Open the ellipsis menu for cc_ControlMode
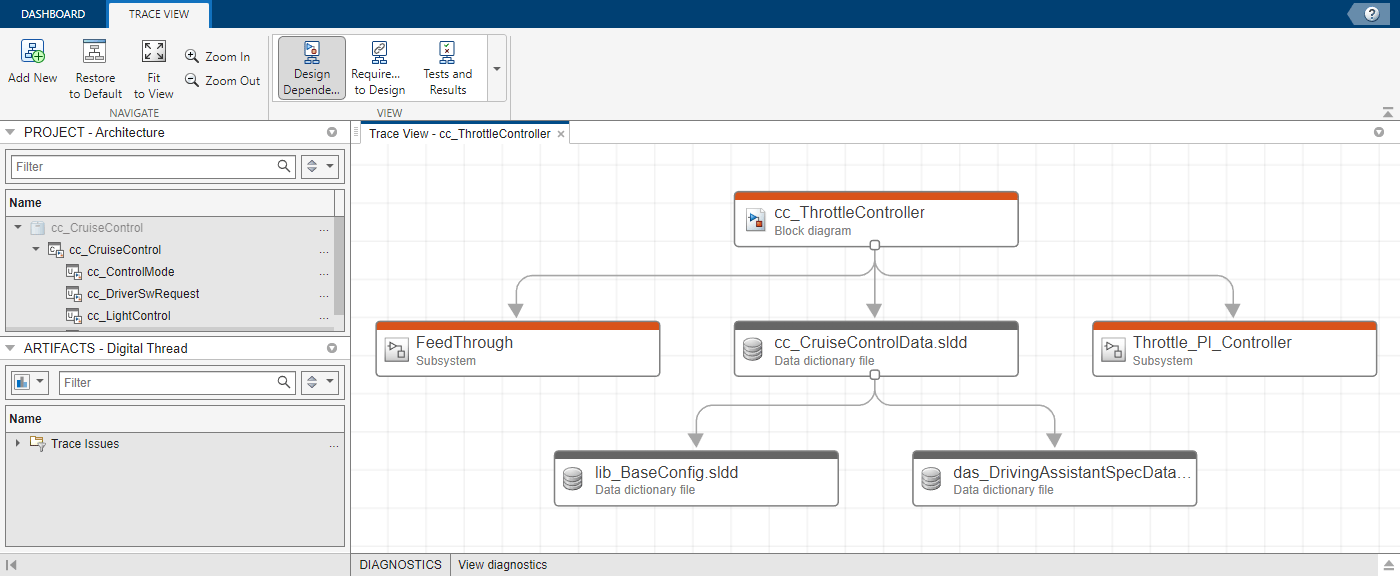 point(323,272)
